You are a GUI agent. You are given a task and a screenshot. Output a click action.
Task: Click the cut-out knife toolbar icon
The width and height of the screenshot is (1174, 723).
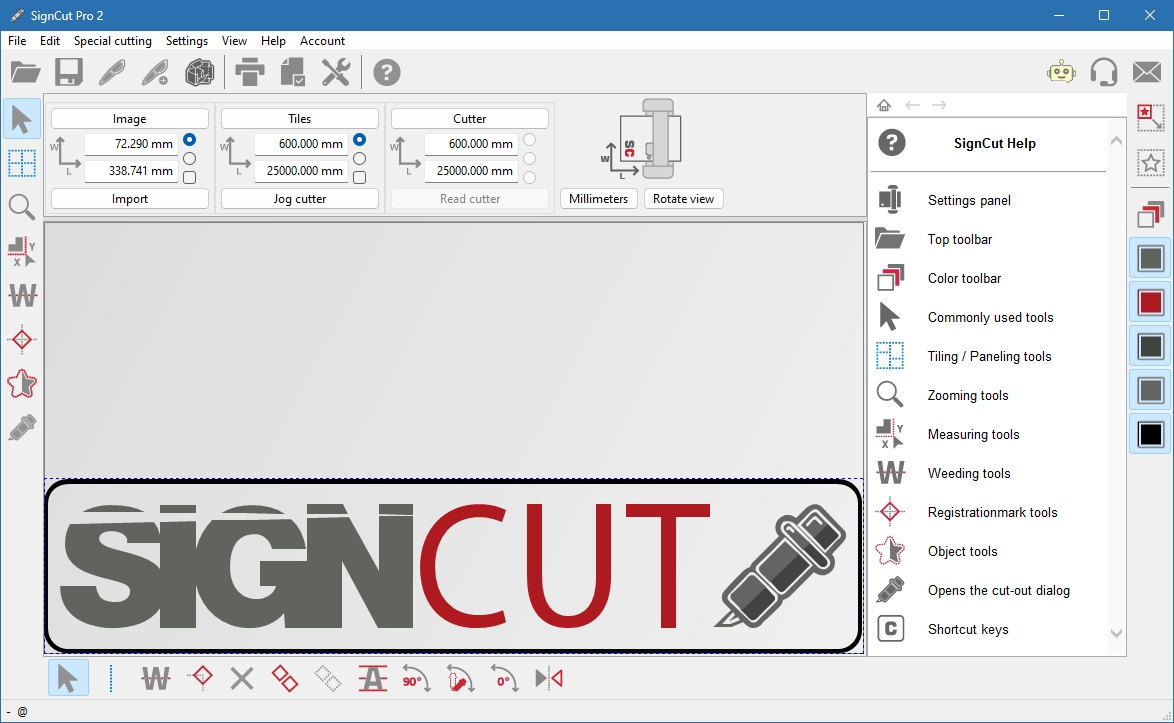click(x=112, y=73)
